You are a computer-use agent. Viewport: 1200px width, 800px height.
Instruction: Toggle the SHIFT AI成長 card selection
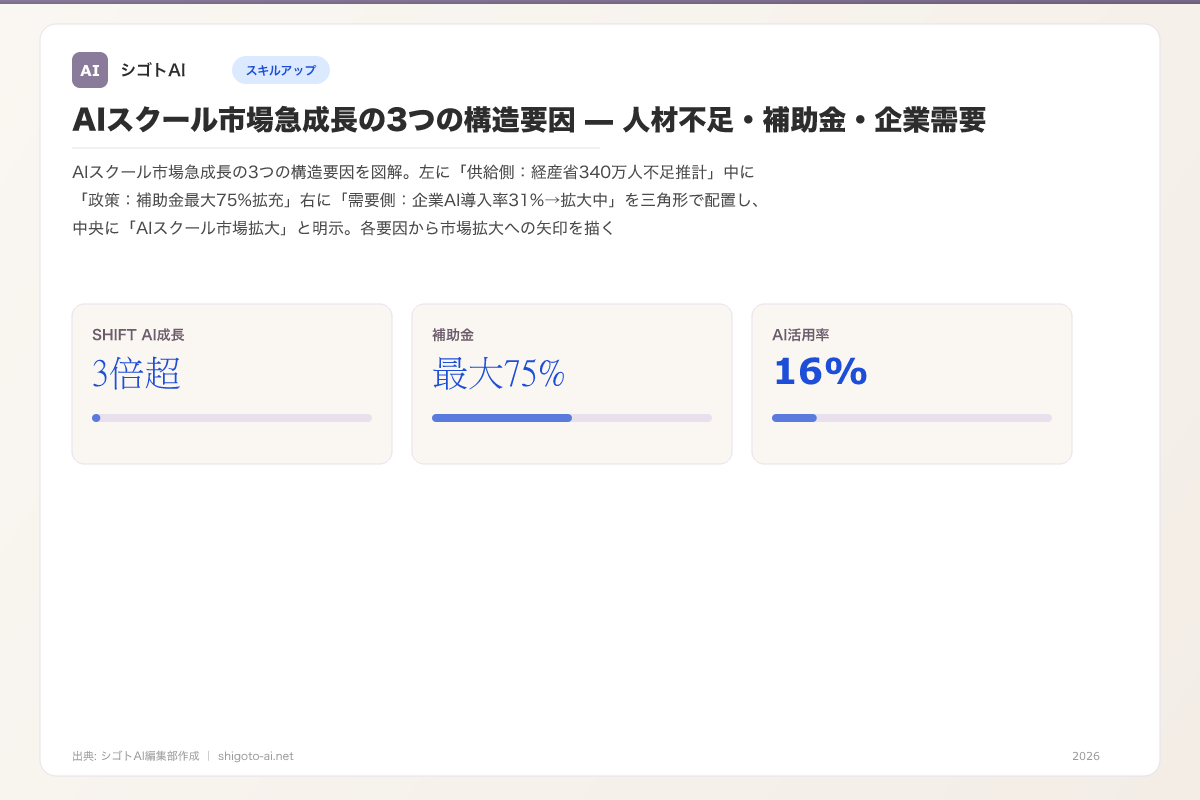click(x=231, y=383)
